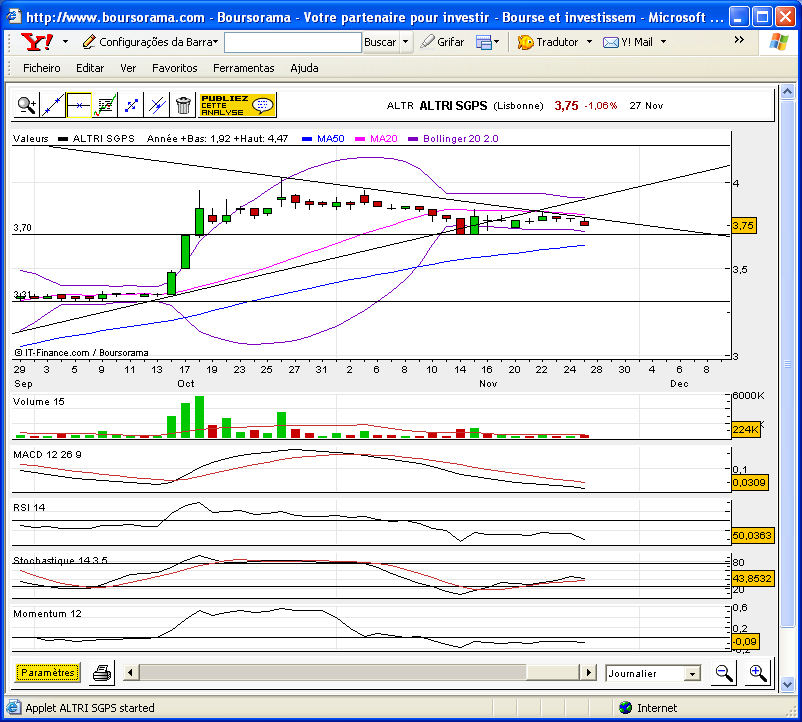Click the zoom out magnifier icon
The image size is (802, 722).
724,673
